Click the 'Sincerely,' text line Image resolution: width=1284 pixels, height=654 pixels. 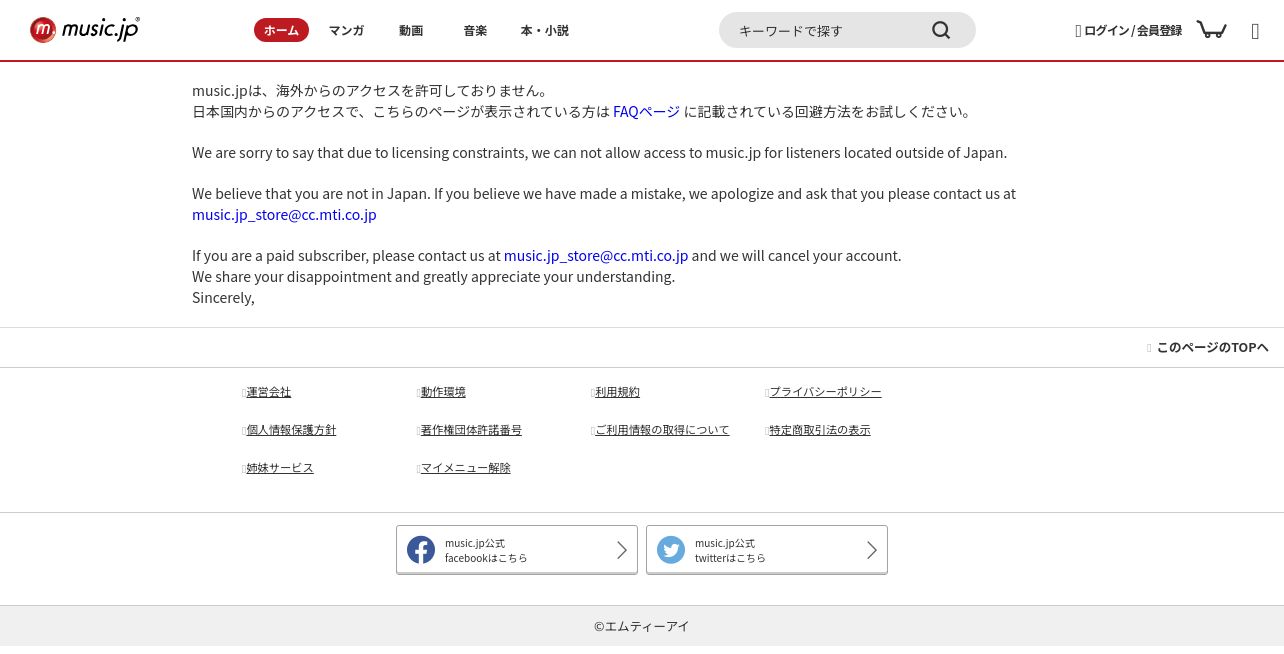223,298
